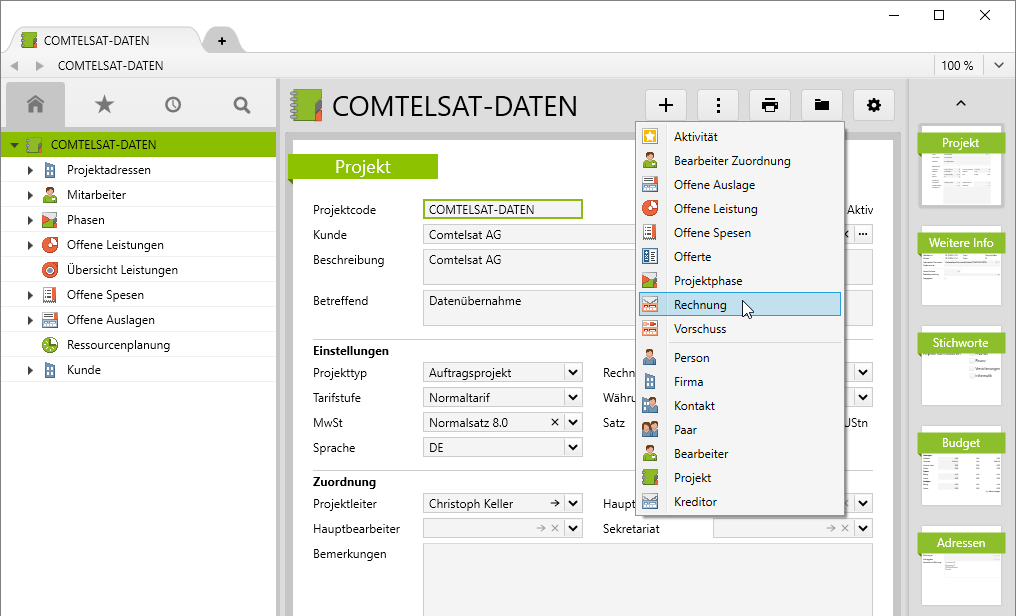Screen dimensions: 1016x616
Task: Expand the Projektadressen tree node
Action: 30,170
